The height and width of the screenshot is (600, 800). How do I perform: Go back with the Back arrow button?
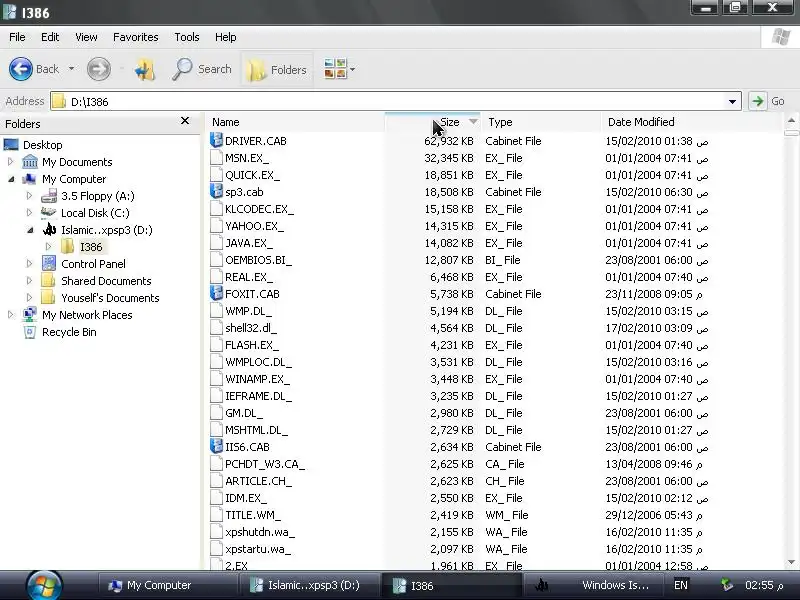21,69
